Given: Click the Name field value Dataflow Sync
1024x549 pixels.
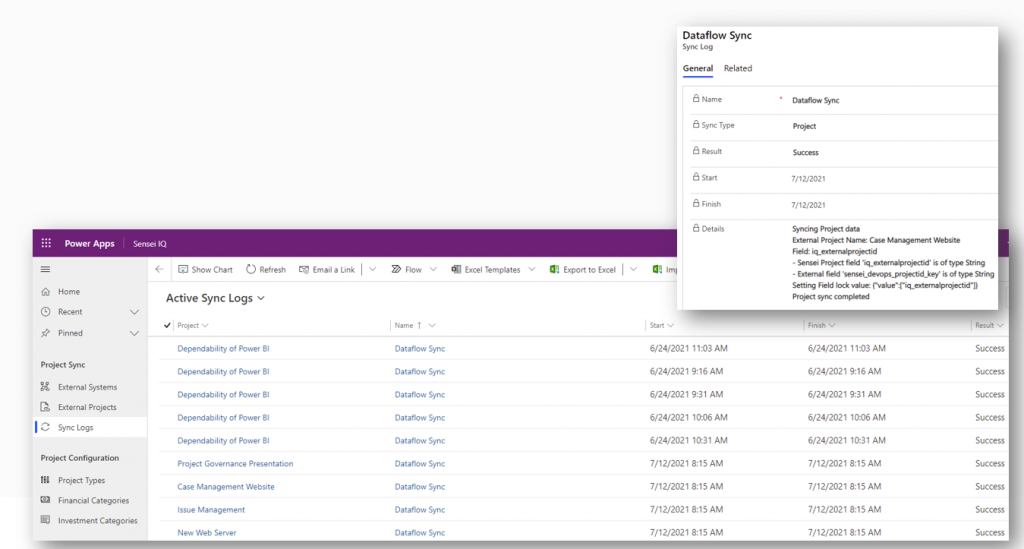Looking at the screenshot, I should (816, 101).
